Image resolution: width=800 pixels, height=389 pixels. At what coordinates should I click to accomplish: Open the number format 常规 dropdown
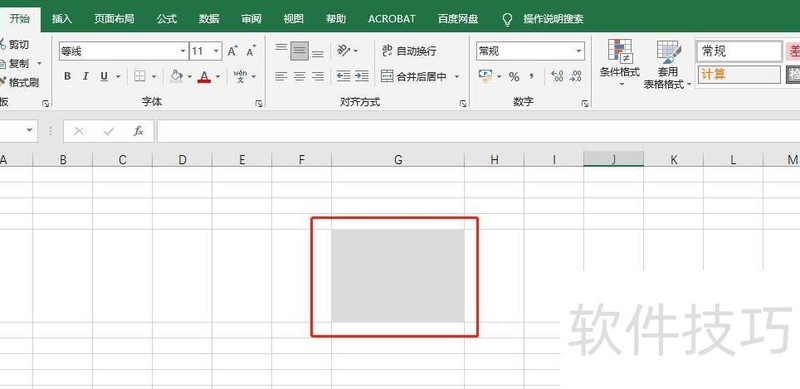(579, 51)
